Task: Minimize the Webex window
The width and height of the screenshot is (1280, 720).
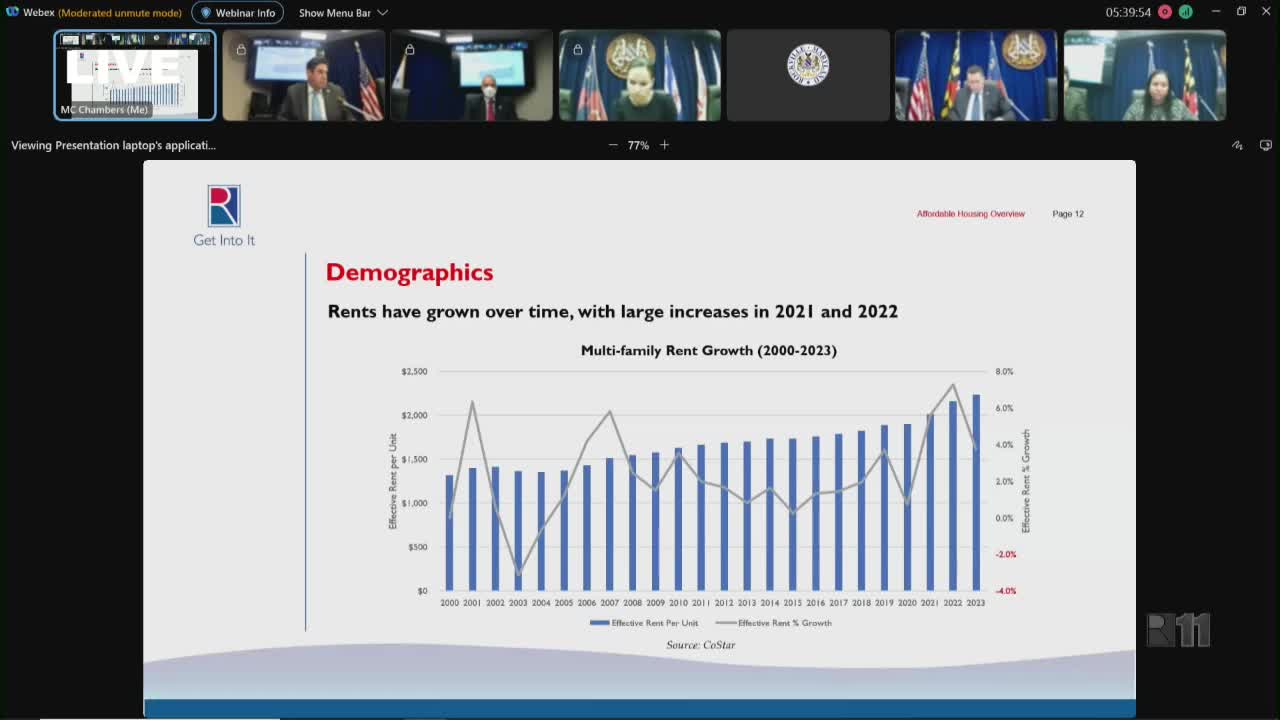Action: pyautogui.click(x=1216, y=12)
